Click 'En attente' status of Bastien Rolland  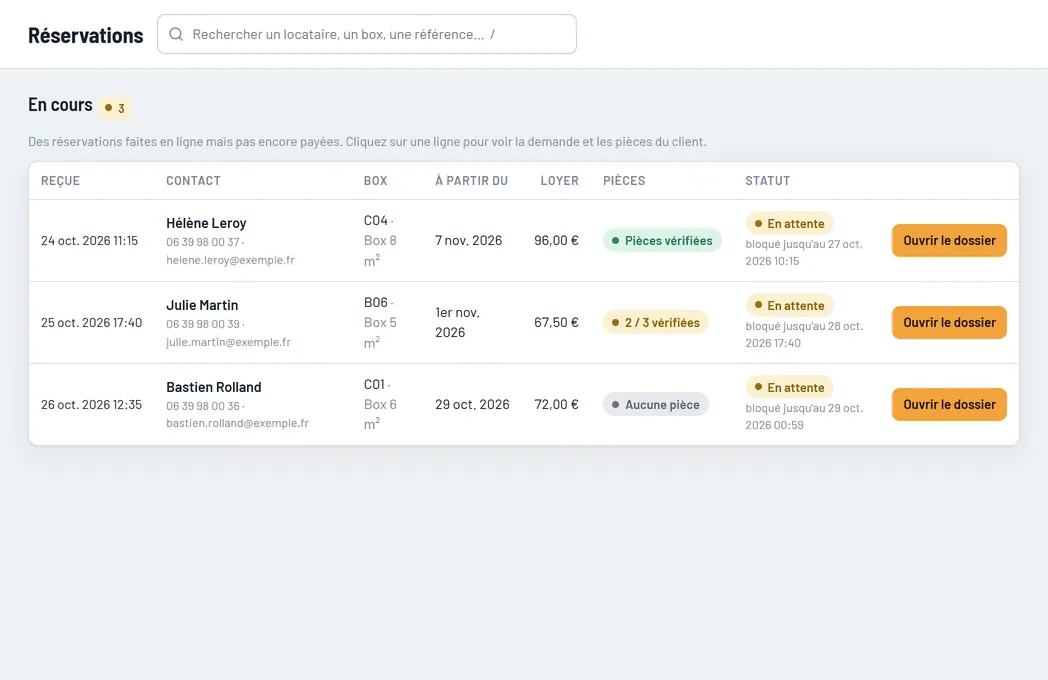tap(789, 387)
